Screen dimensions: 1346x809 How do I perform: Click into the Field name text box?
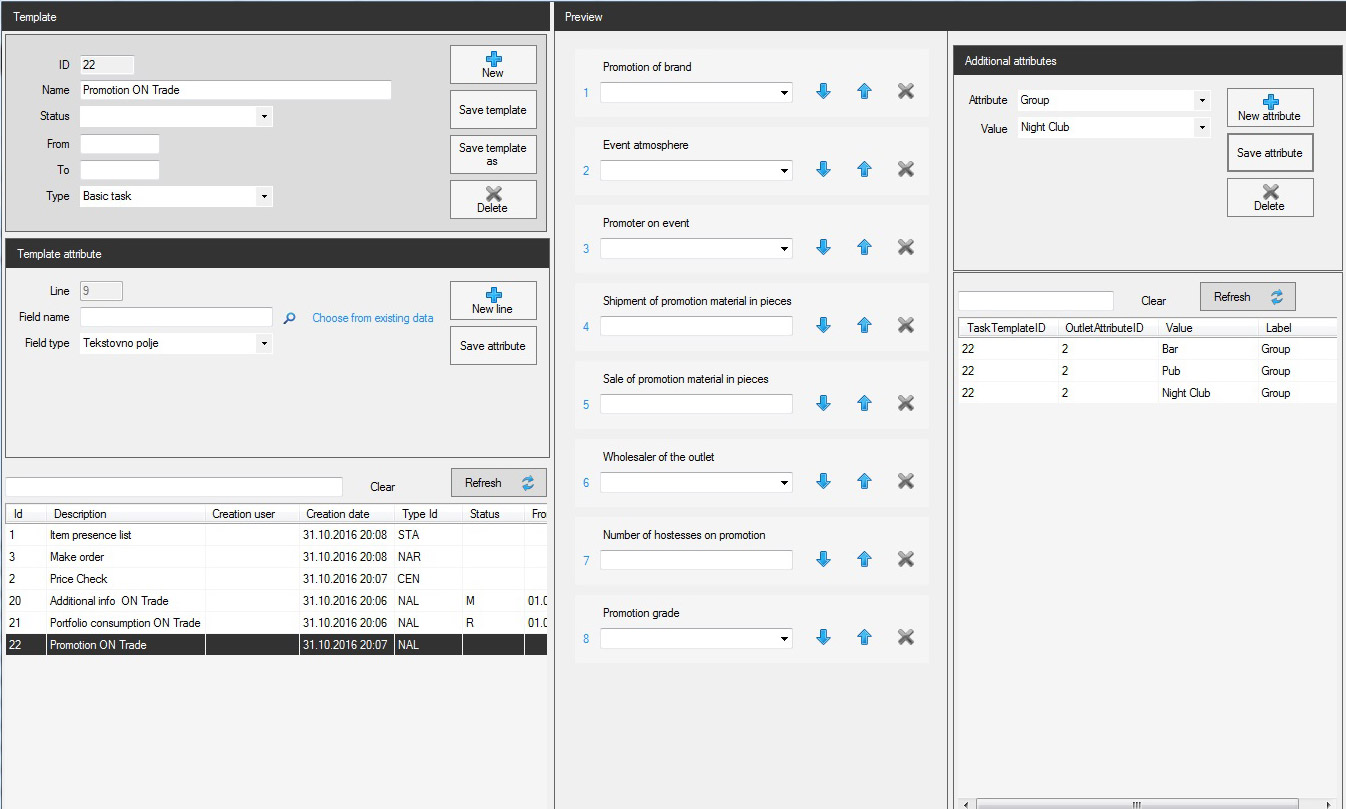pos(176,317)
